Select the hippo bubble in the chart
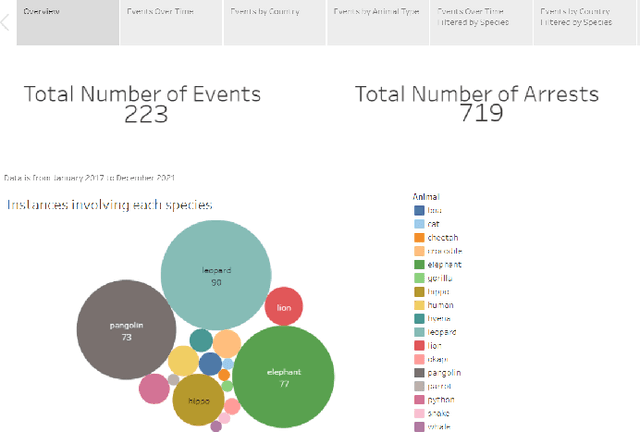640x433 pixels. click(198, 400)
